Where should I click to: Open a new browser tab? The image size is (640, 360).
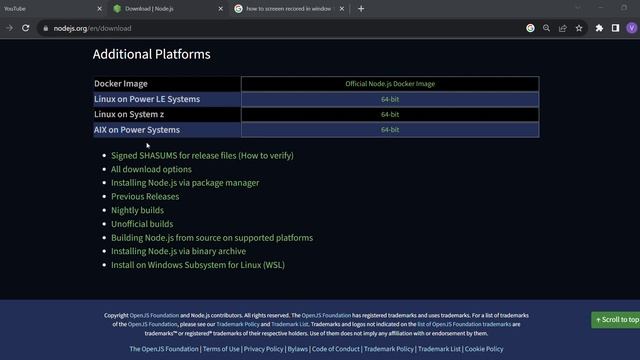[x=361, y=9]
